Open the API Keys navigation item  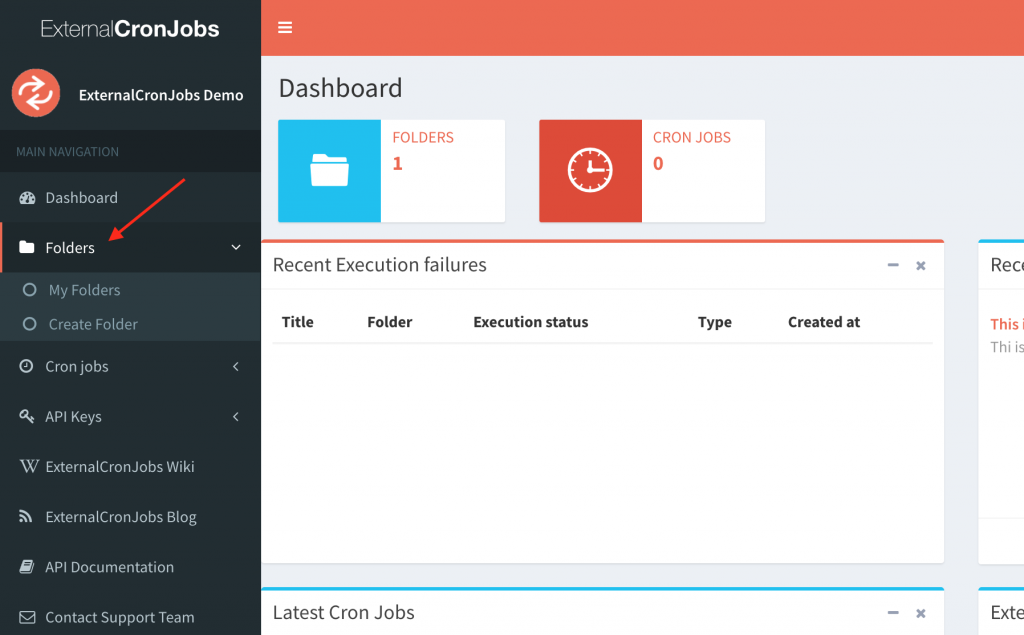coord(131,416)
